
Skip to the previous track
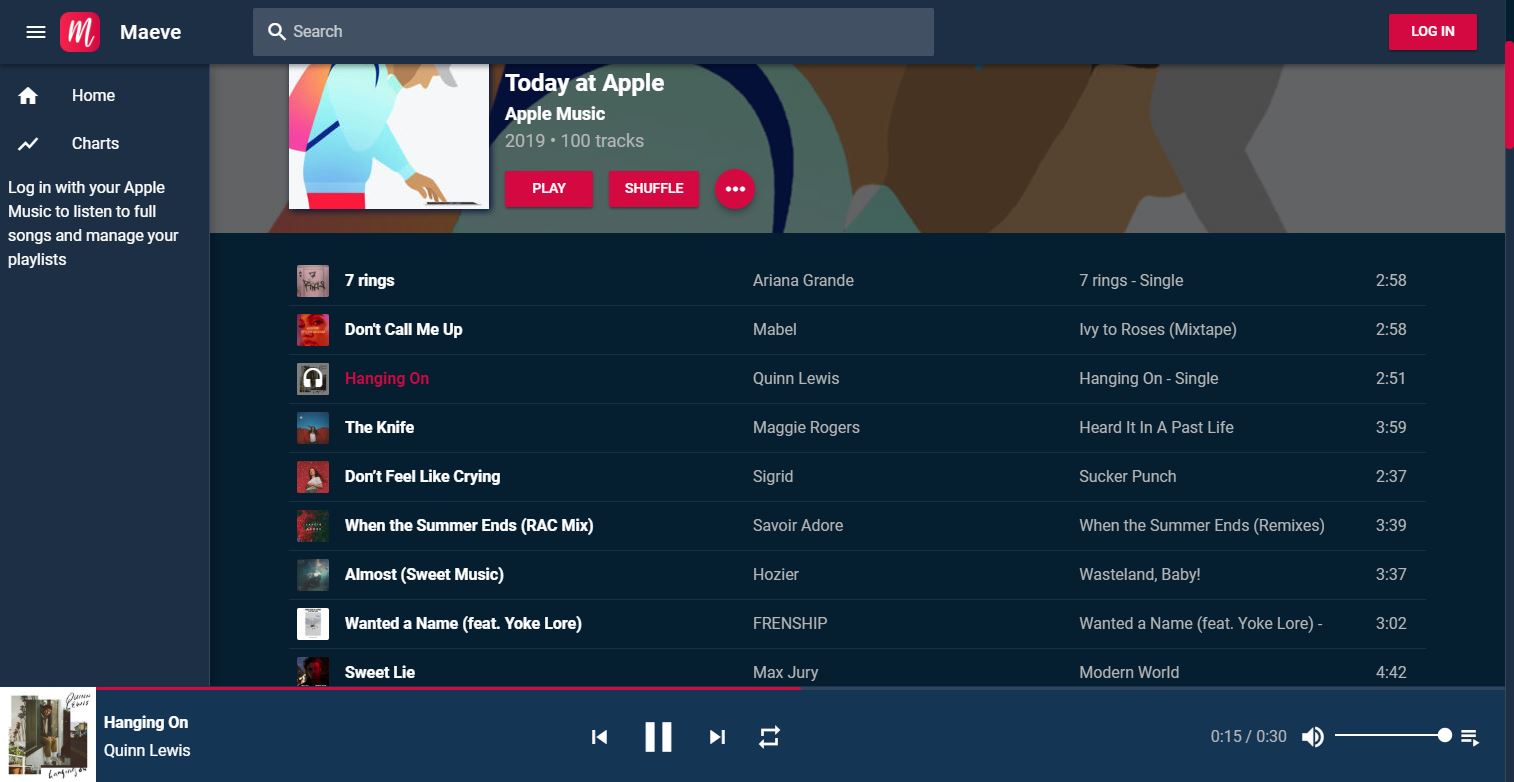click(x=599, y=737)
